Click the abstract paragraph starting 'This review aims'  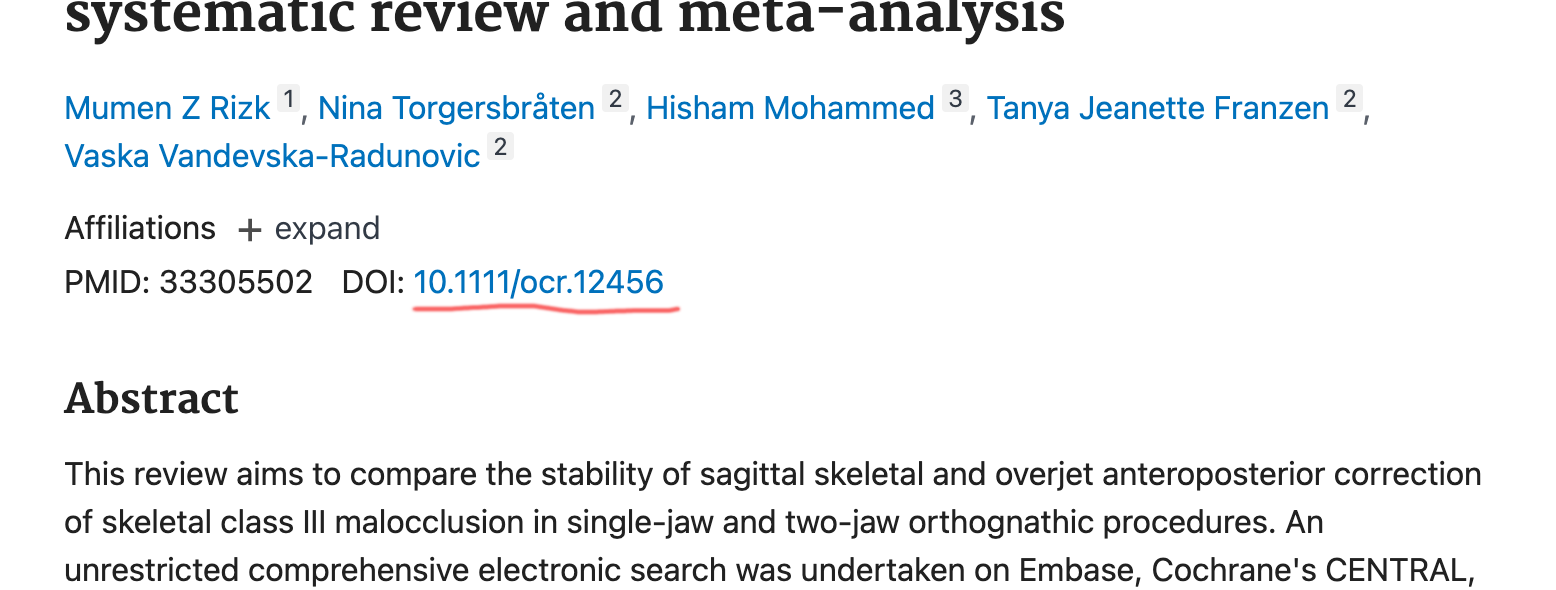(773, 522)
